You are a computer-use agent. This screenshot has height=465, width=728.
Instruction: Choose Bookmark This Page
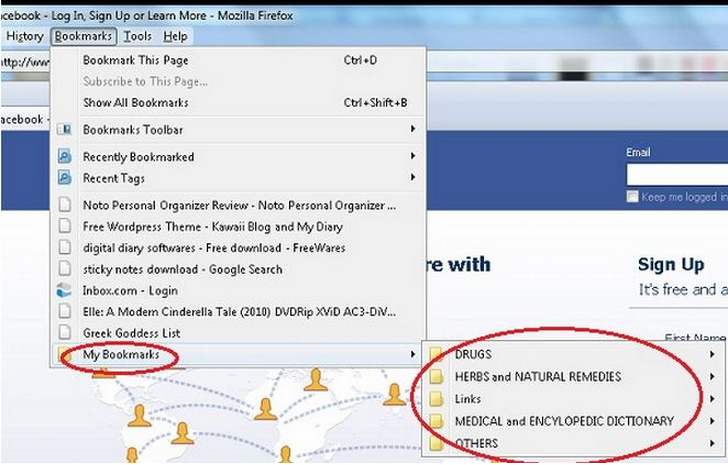coord(238,60)
